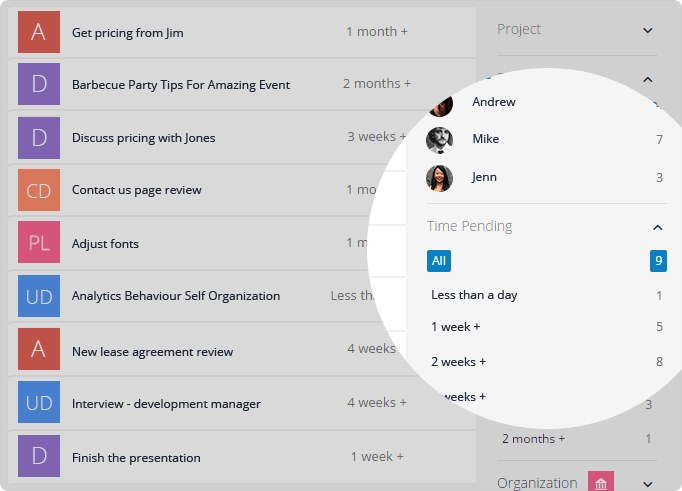Expand the Organization filter chevron

[648, 484]
